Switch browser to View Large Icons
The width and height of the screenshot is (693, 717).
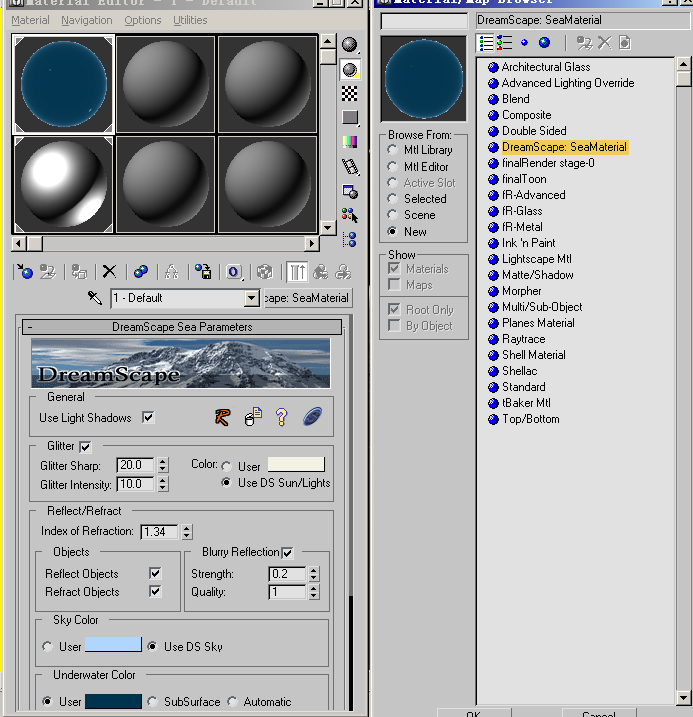544,43
